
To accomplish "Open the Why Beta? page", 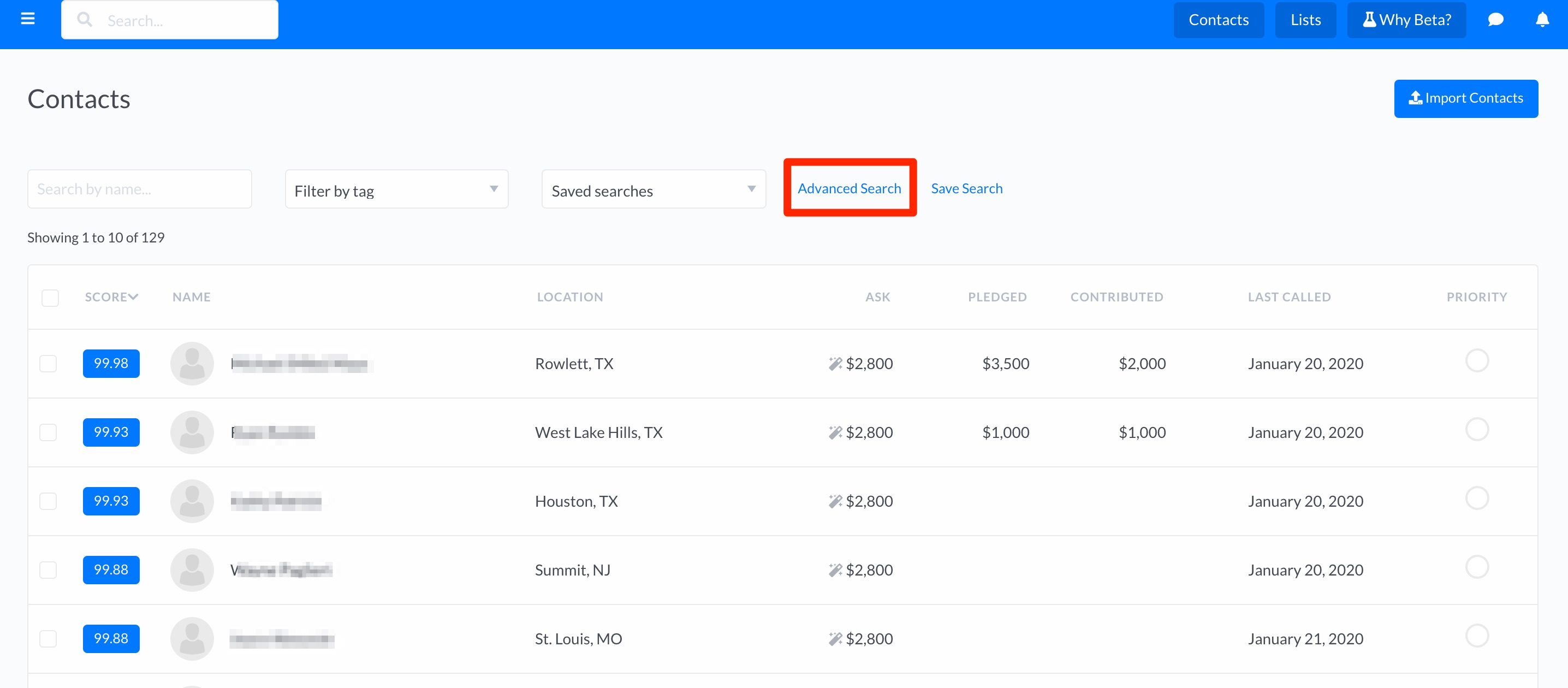I will 1406,20.
